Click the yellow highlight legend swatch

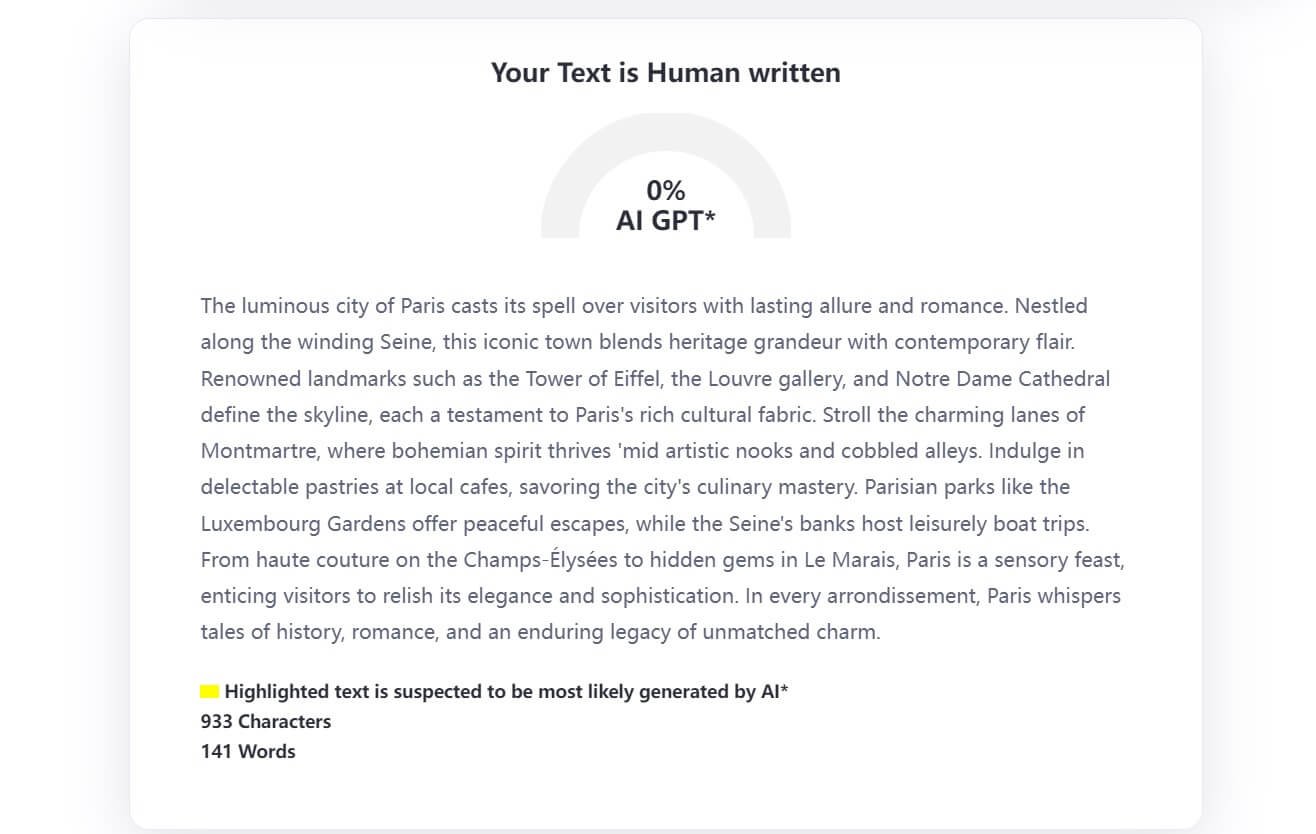tap(210, 691)
